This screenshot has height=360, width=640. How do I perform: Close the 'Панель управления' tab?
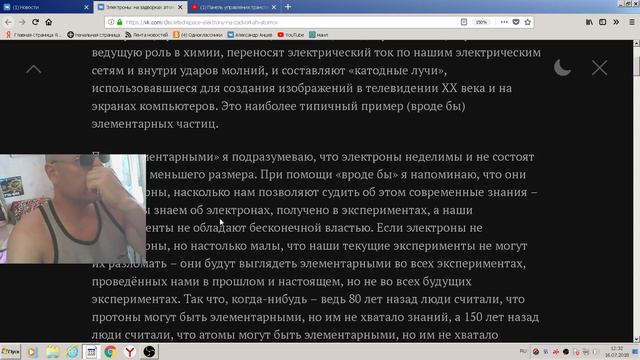click(x=274, y=7)
